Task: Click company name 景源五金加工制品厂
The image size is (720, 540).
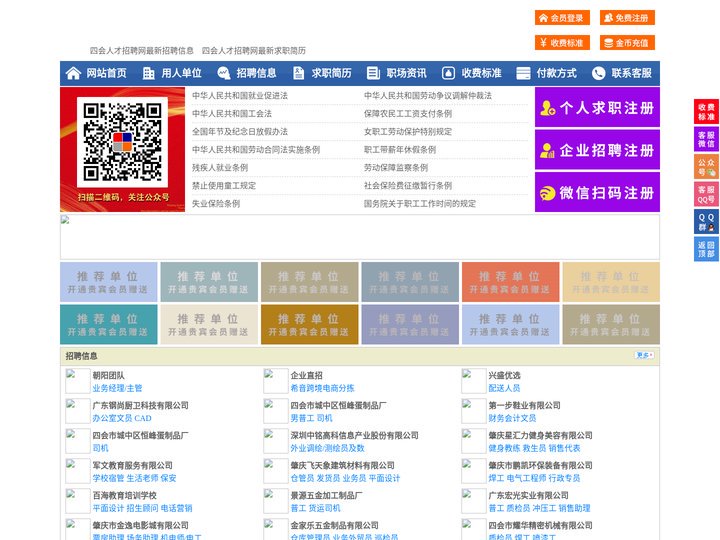Action: click(x=326, y=495)
